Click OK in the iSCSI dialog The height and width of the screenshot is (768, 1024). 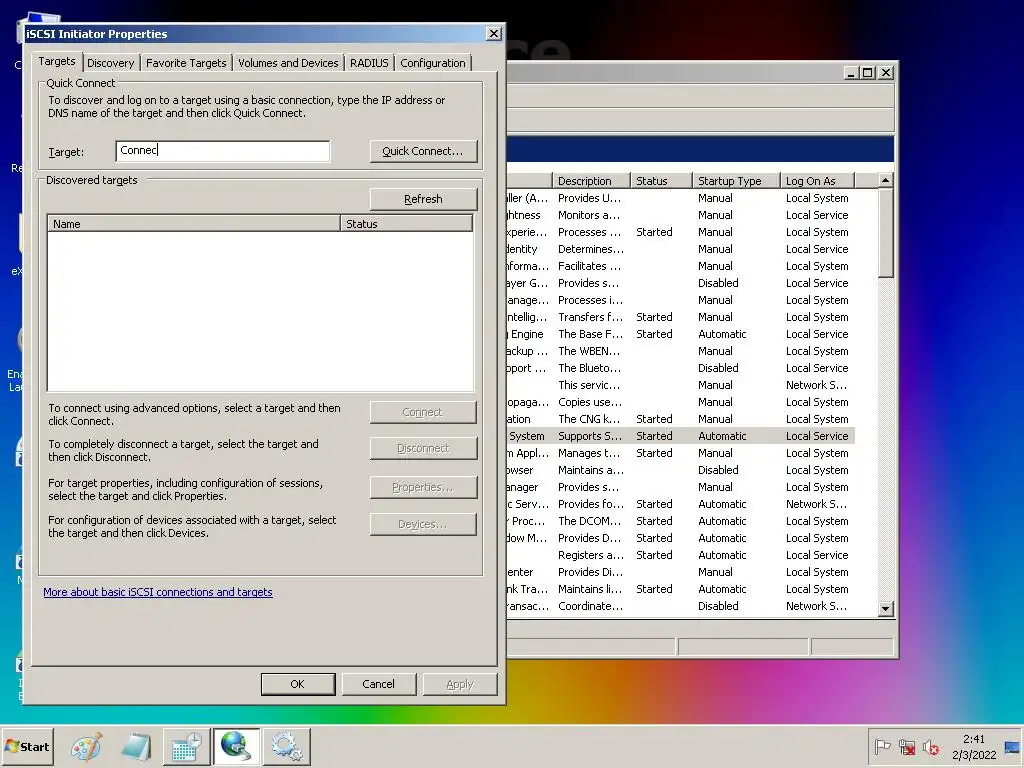click(x=298, y=684)
